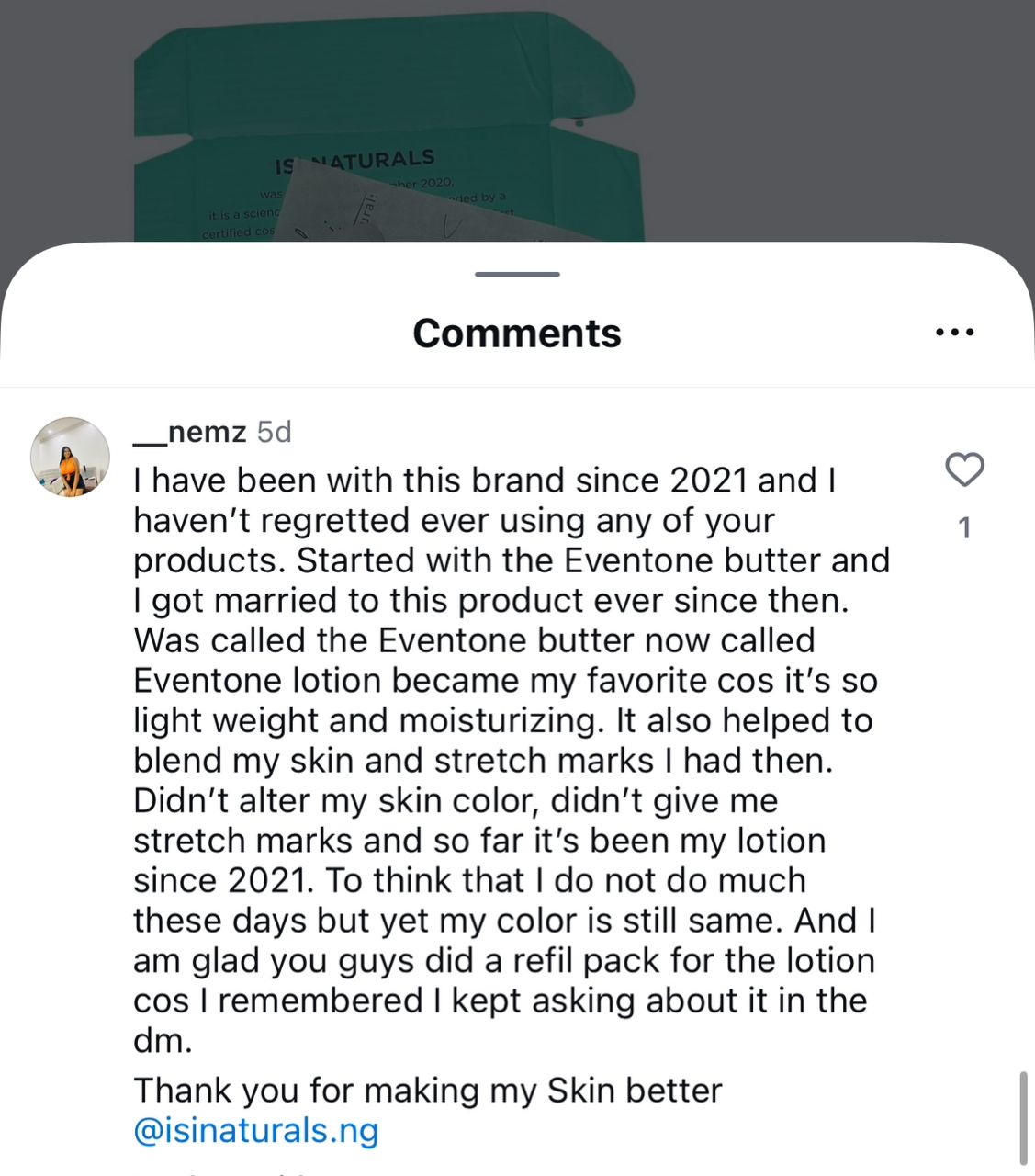Open the three-dot more options menu
Image resolution: width=1035 pixels, height=1176 pixels.
point(954,333)
